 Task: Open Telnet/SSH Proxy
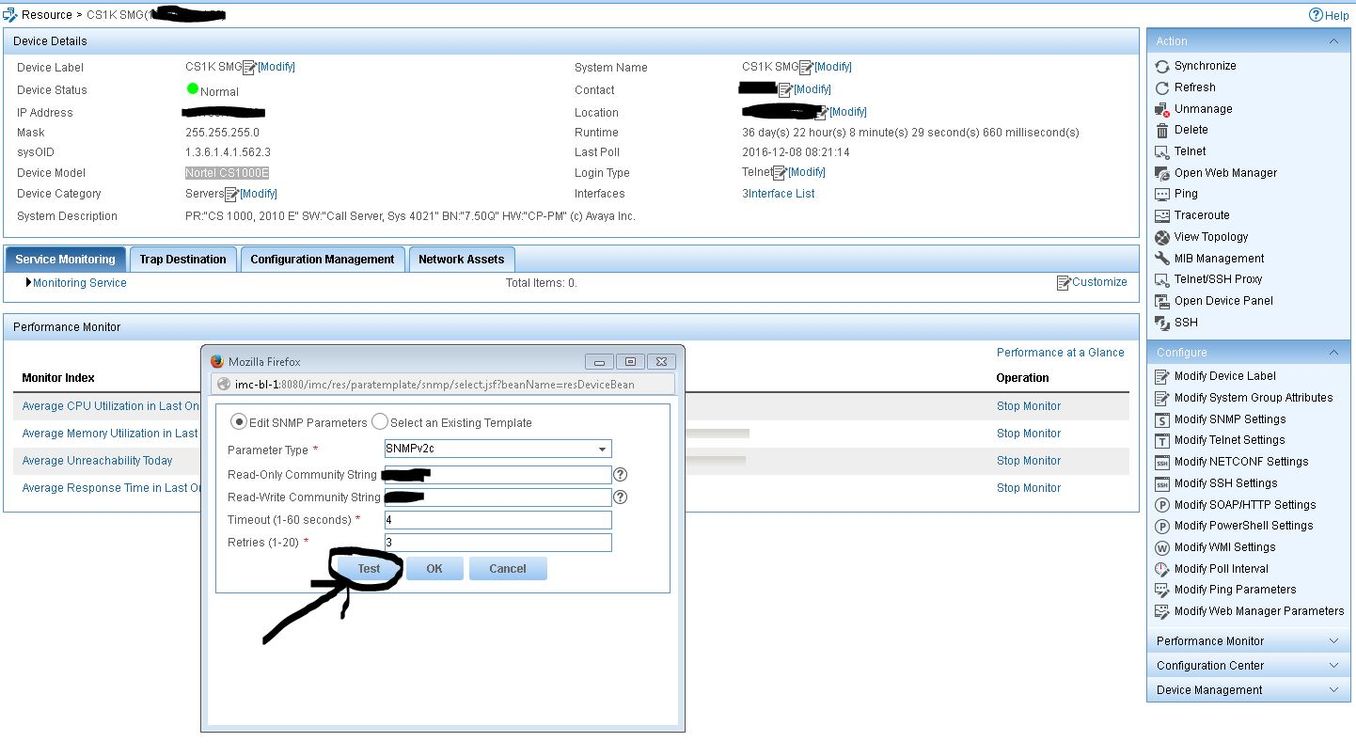1218,279
